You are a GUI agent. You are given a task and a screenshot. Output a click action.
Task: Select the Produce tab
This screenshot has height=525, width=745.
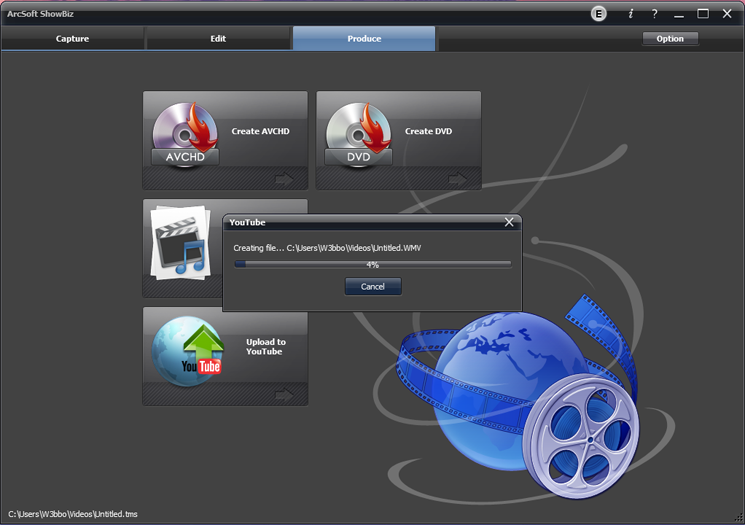point(364,38)
